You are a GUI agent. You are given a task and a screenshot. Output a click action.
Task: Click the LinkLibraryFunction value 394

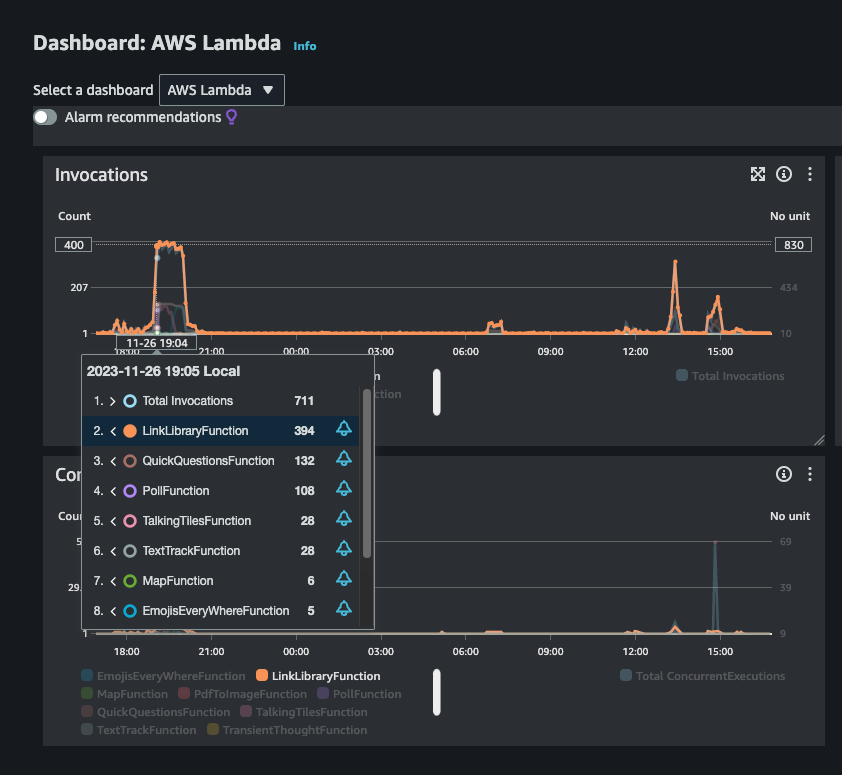pyautogui.click(x=304, y=431)
